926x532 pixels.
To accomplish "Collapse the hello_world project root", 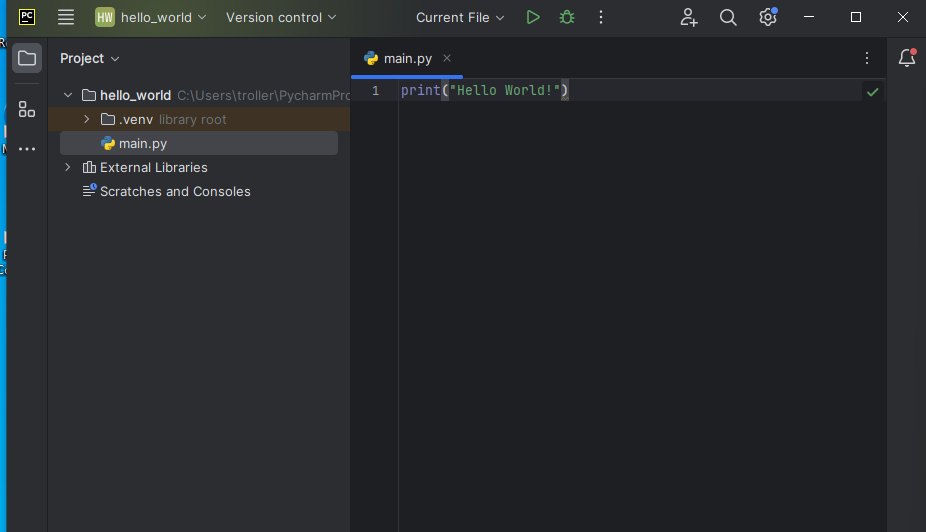I will pos(68,95).
